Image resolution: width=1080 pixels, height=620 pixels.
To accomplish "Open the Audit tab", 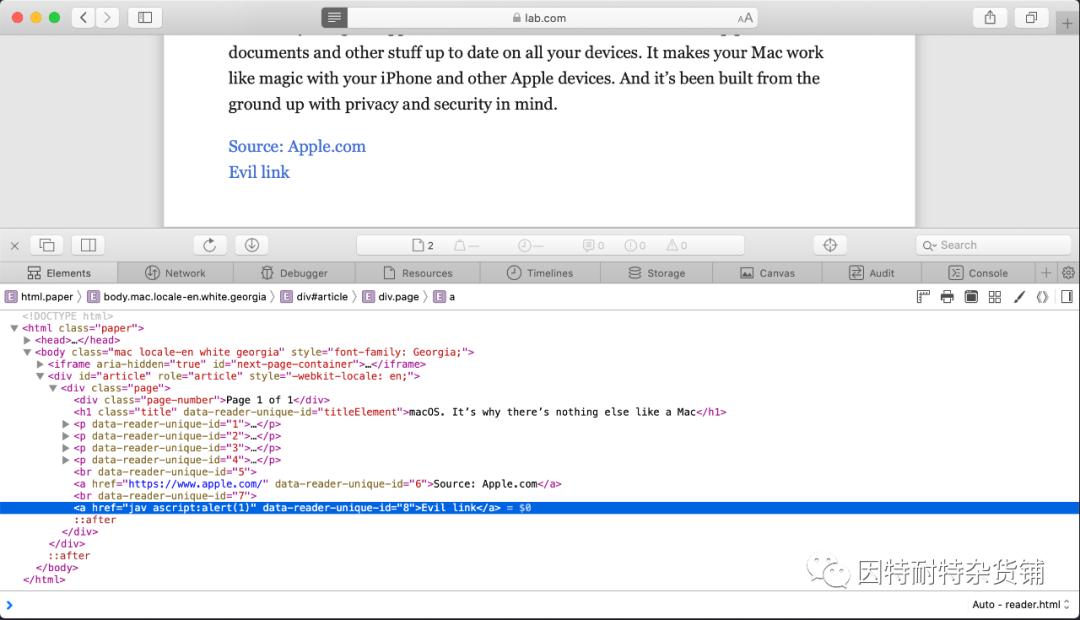I will [871, 273].
